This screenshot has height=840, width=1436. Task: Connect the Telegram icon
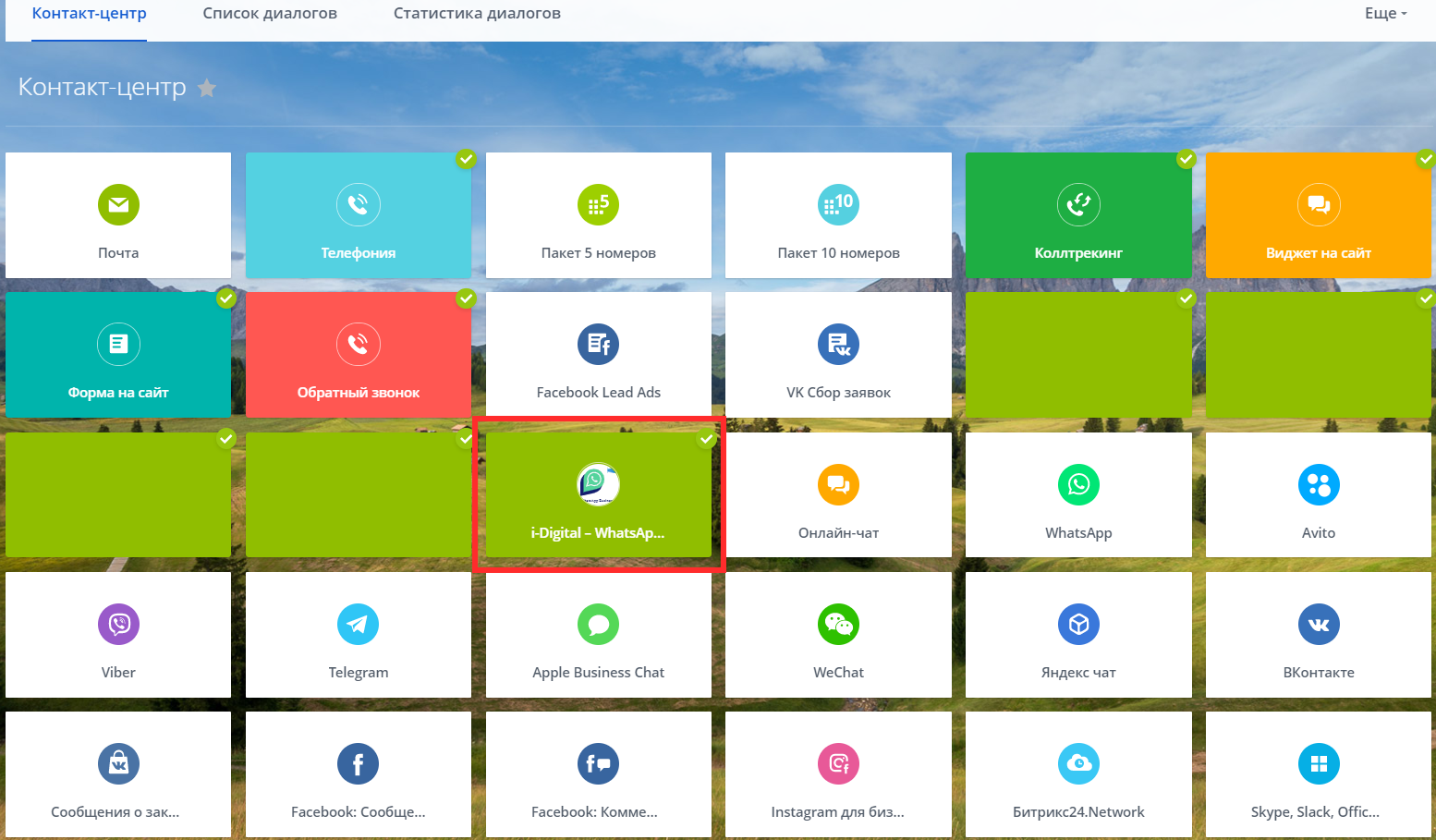359,624
